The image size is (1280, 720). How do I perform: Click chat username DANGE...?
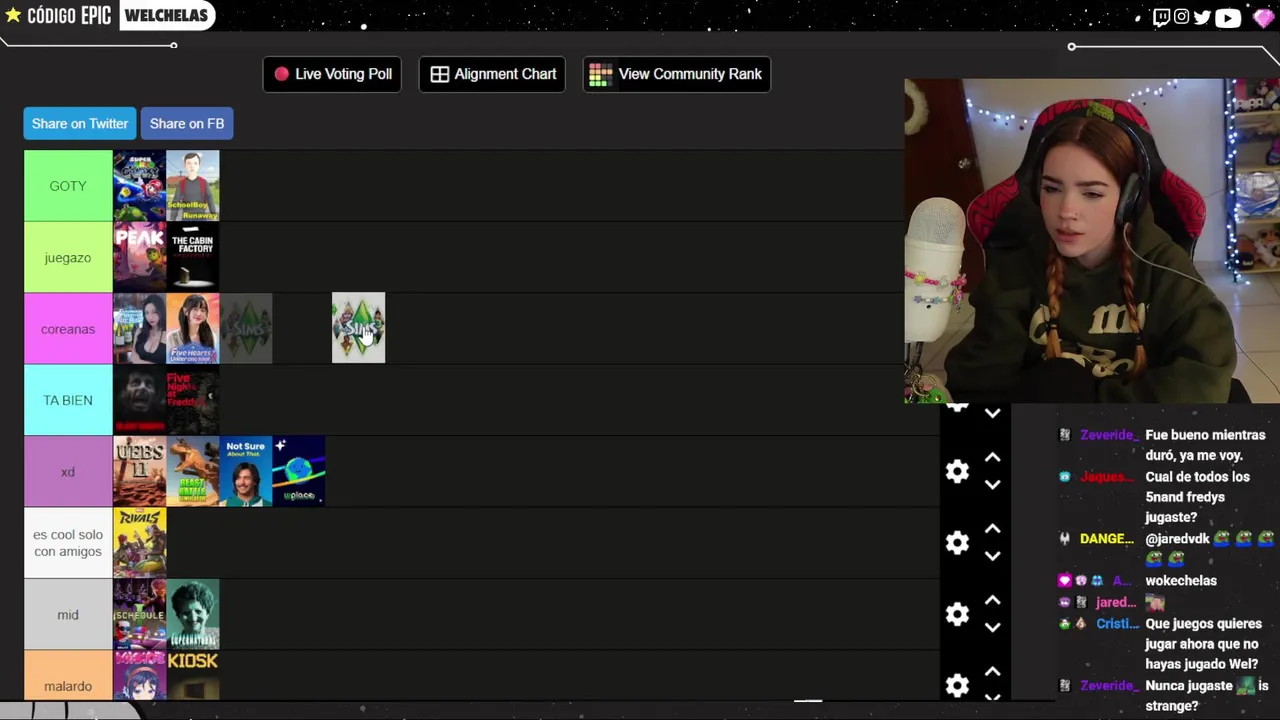tap(1107, 538)
